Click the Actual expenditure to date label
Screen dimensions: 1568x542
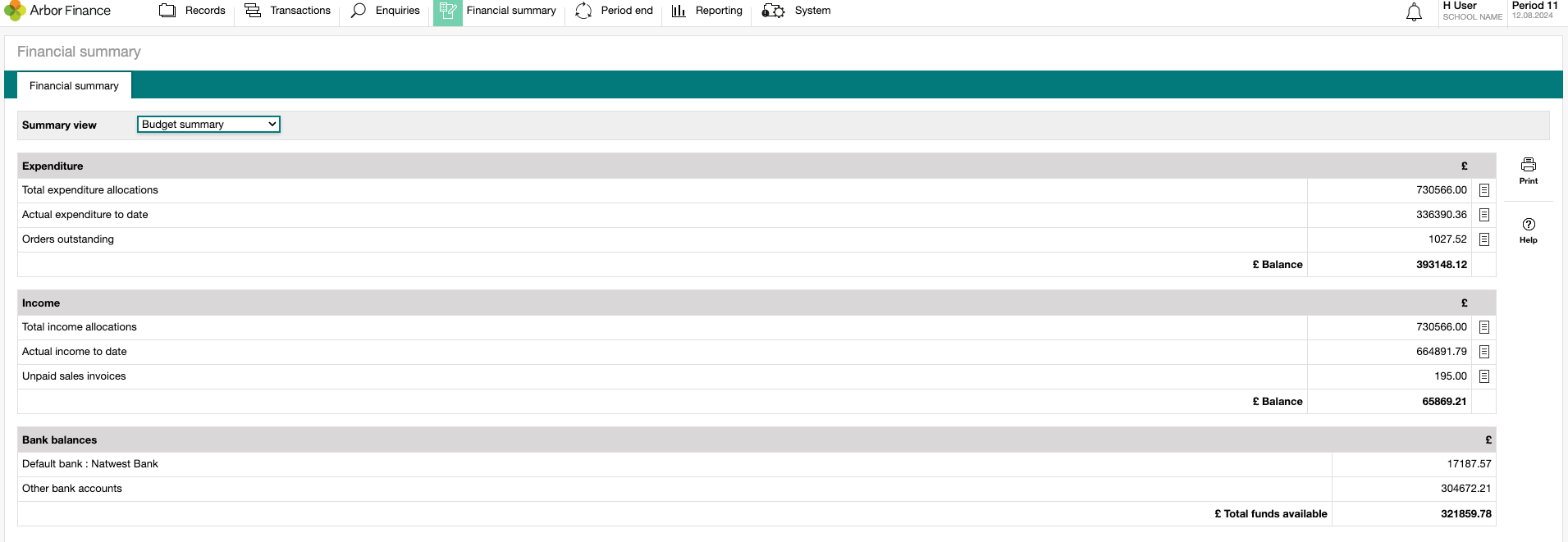pos(85,215)
